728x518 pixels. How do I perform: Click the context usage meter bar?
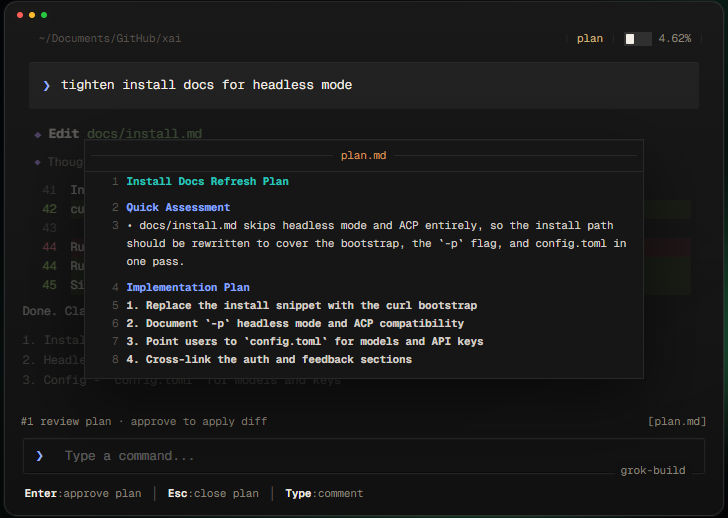coord(637,39)
